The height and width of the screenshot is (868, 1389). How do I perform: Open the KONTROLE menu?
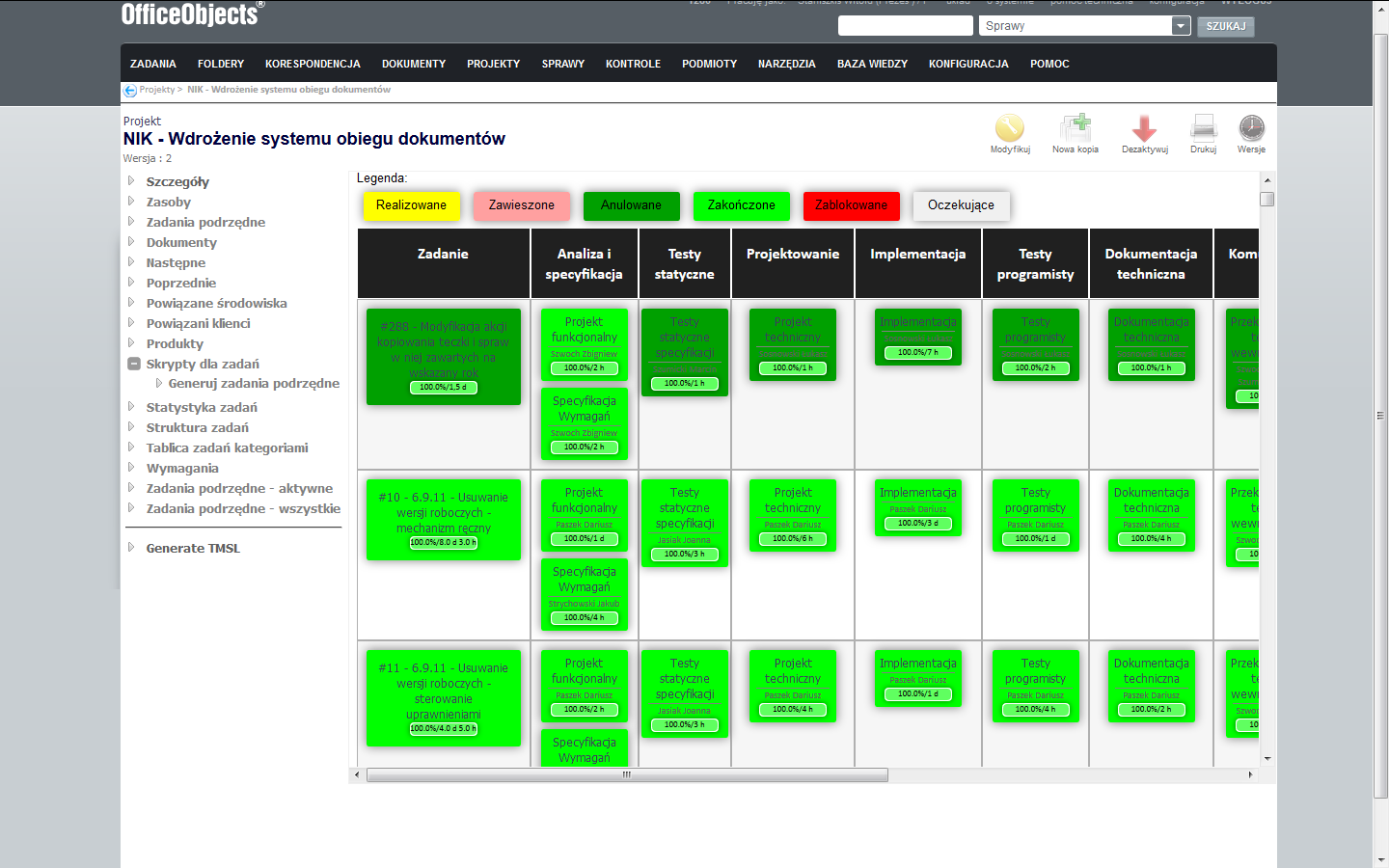(x=633, y=64)
